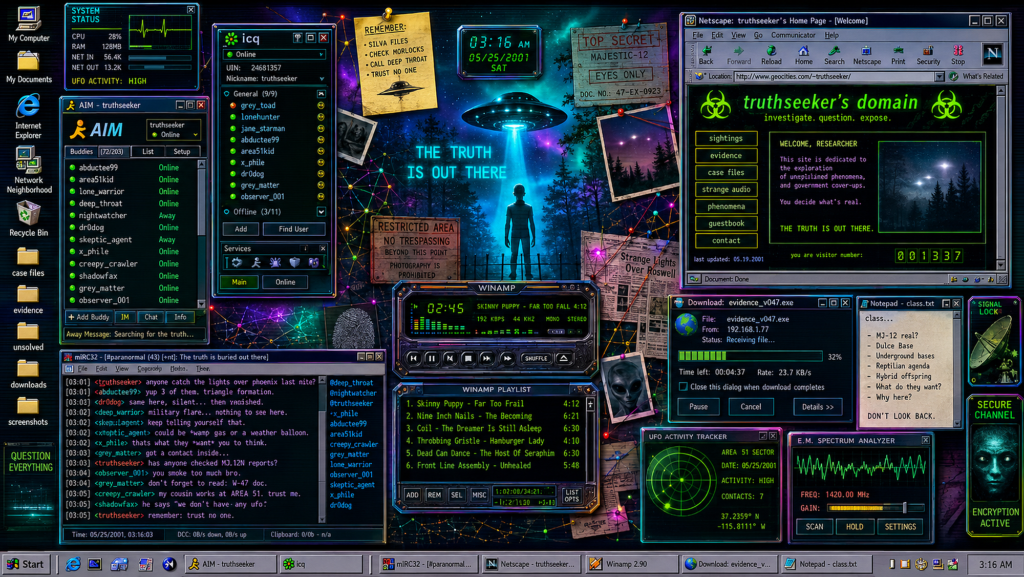Click Stop in the Netscape toolbar

coord(958,55)
